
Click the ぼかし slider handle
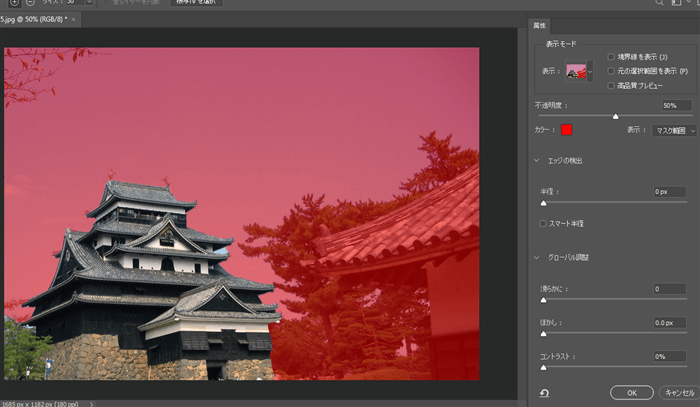(543, 334)
